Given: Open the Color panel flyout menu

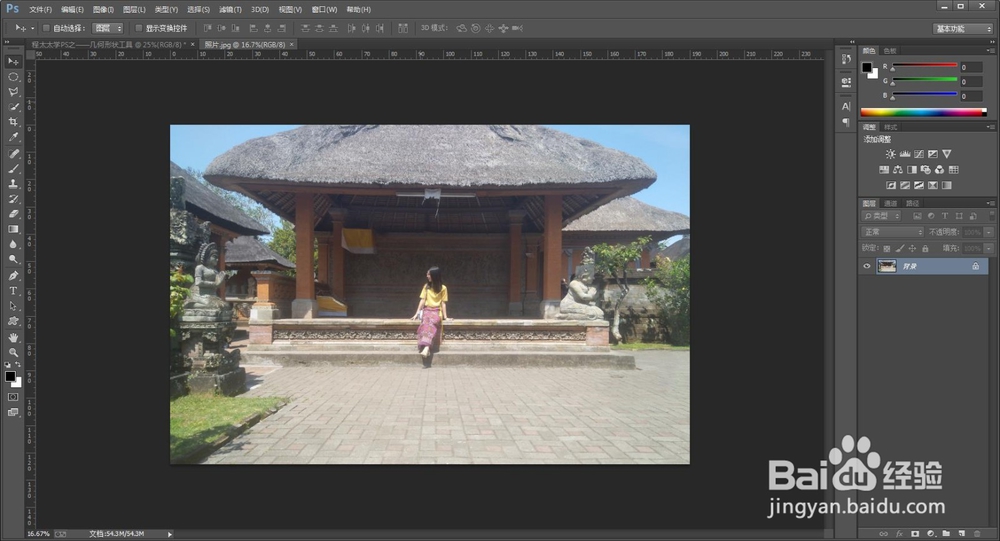Looking at the screenshot, I should click(x=990, y=50).
